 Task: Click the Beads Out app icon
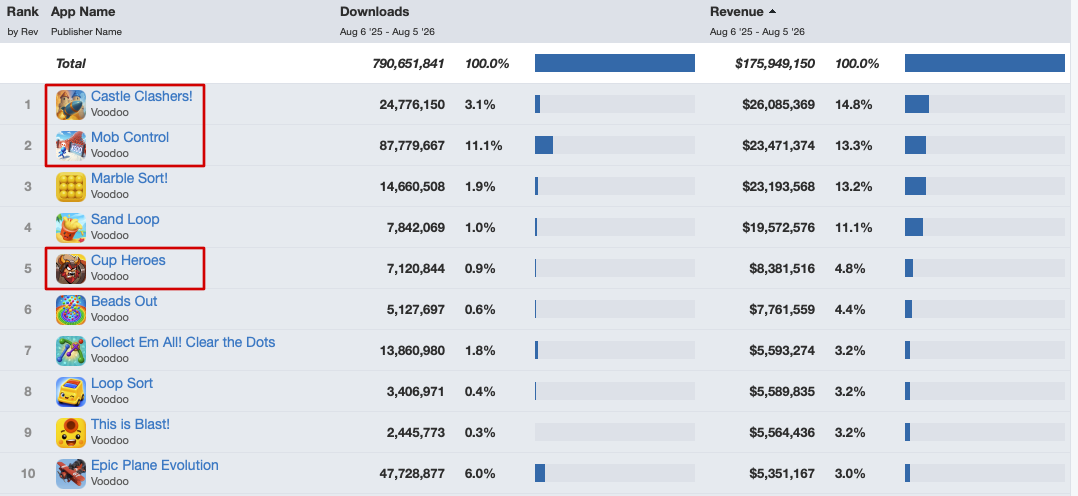[x=71, y=310]
